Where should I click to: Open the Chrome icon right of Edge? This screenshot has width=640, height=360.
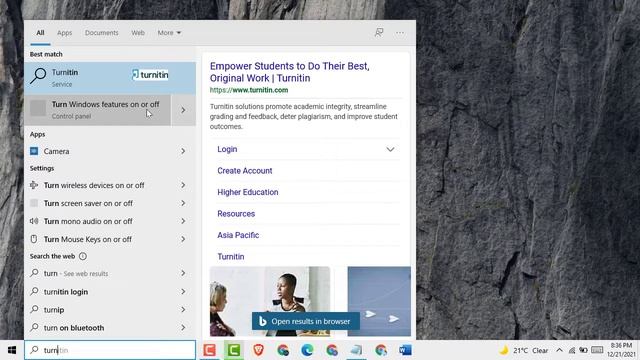[x=332, y=350]
